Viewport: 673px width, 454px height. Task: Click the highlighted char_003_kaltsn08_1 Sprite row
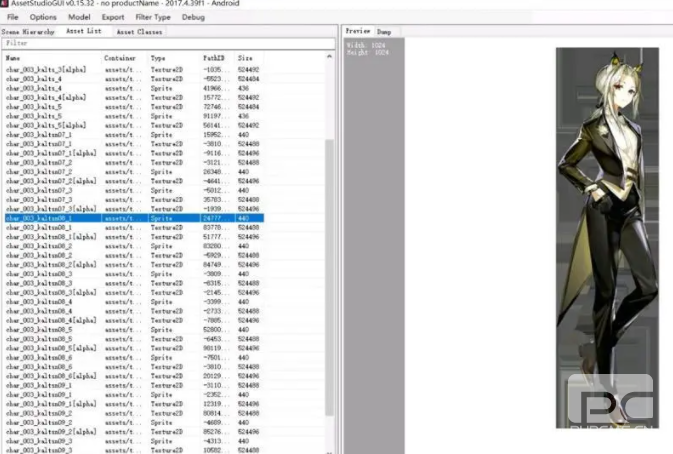coord(134,218)
